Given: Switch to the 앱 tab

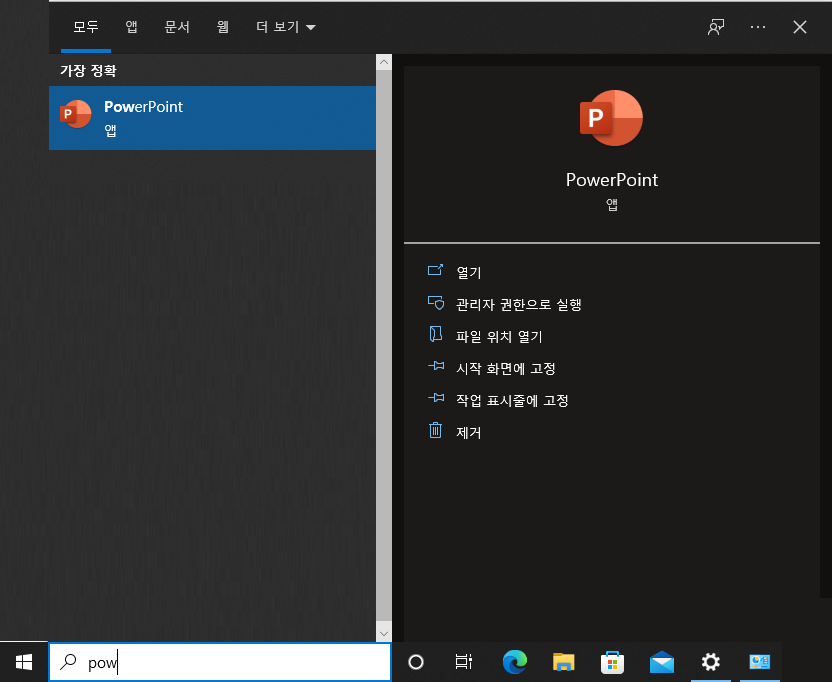Looking at the screenshot, I should pyautogui.click(x=131, y=27).
